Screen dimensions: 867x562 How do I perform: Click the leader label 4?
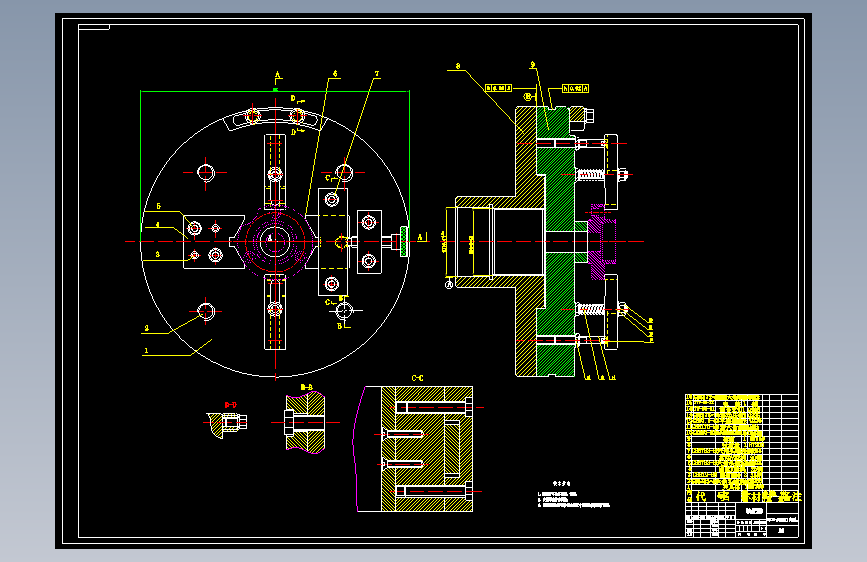click(158, 225)
